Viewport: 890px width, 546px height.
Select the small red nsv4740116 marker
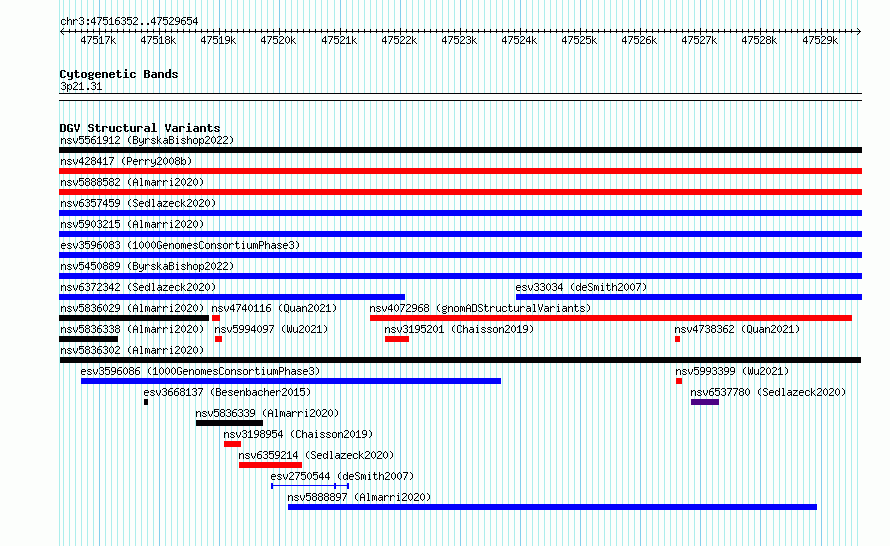216,318
